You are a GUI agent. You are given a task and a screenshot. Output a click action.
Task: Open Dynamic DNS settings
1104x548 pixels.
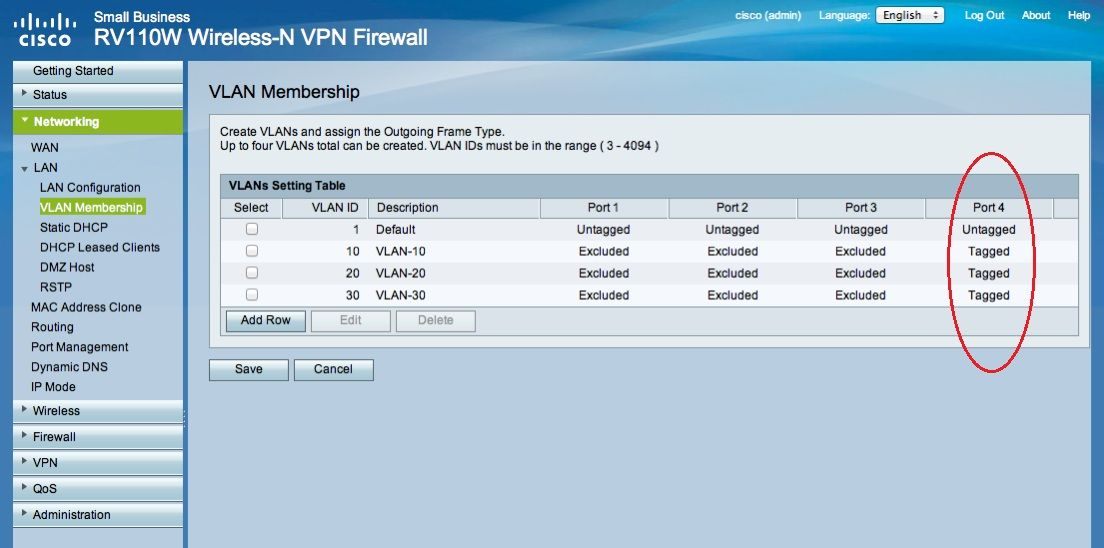coord(69,366)
